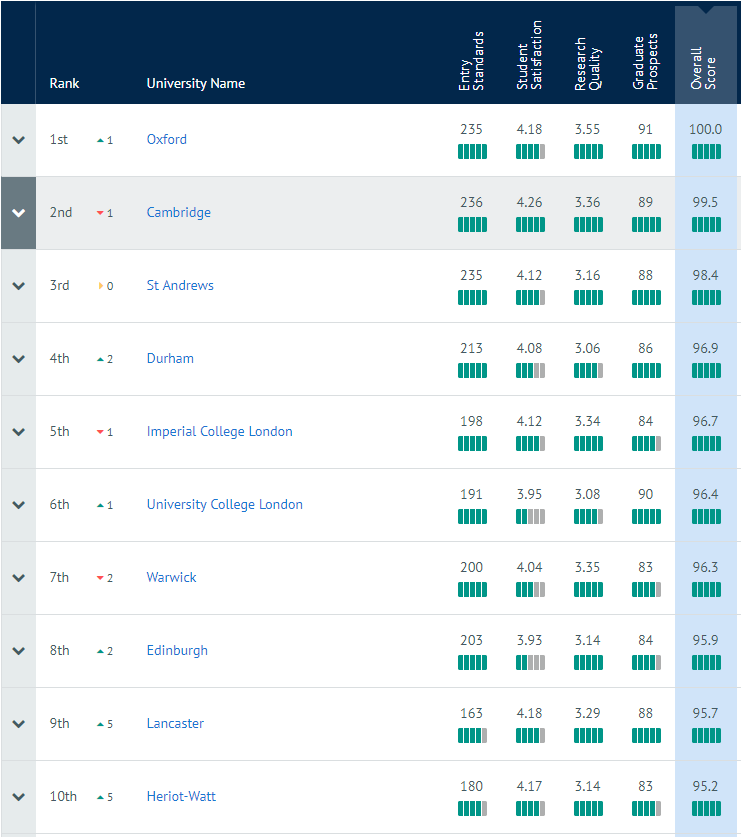Click Durham's Research Quality bar indicator

click(x=588, y=370)
